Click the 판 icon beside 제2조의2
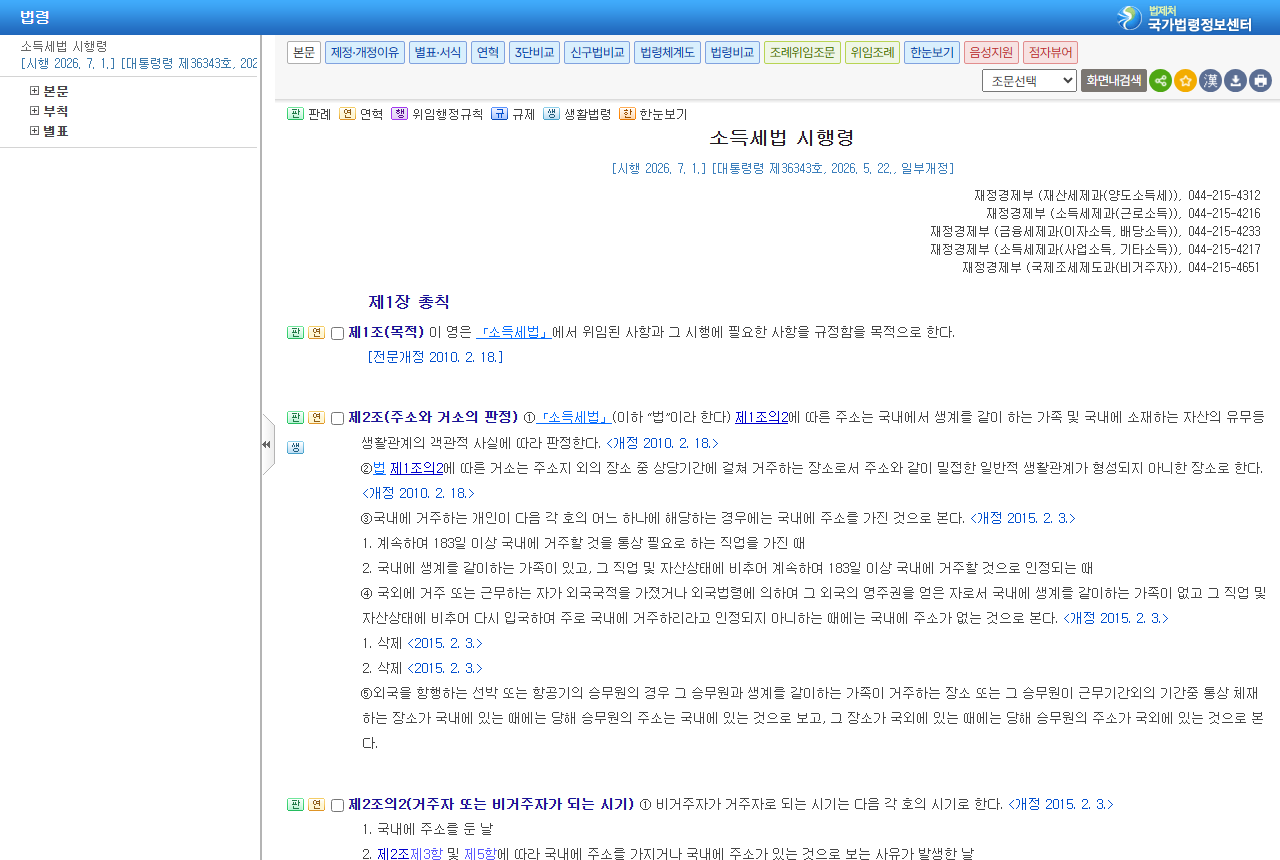1280x860 pixels. [295, 805]
